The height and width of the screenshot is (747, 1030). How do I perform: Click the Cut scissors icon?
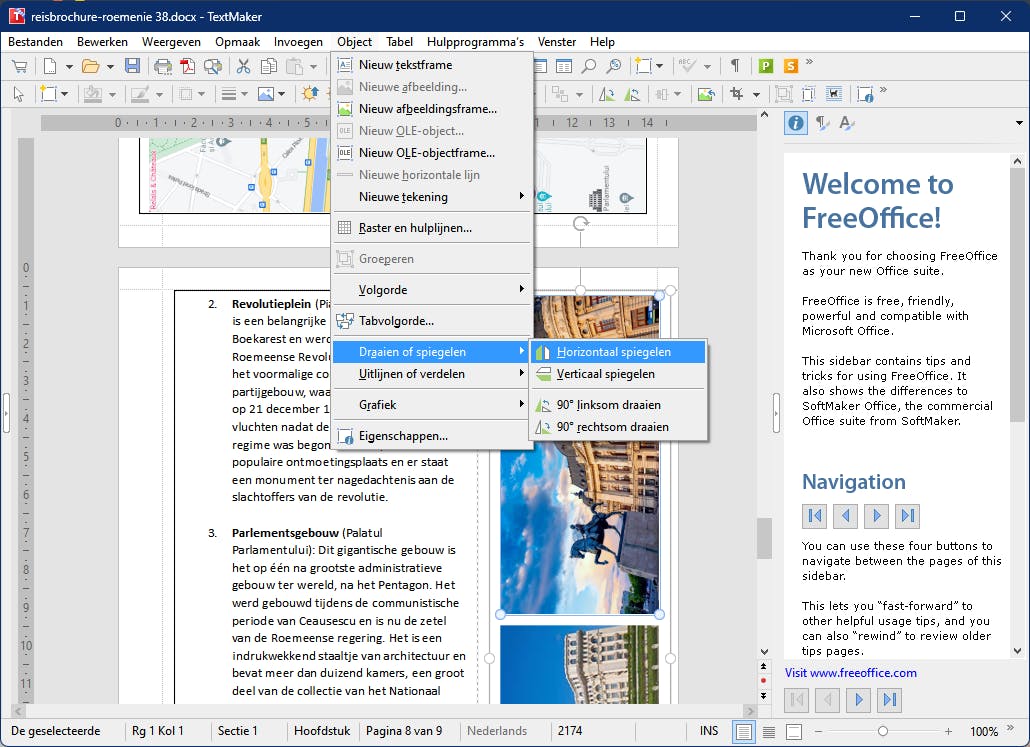[243, 66]
